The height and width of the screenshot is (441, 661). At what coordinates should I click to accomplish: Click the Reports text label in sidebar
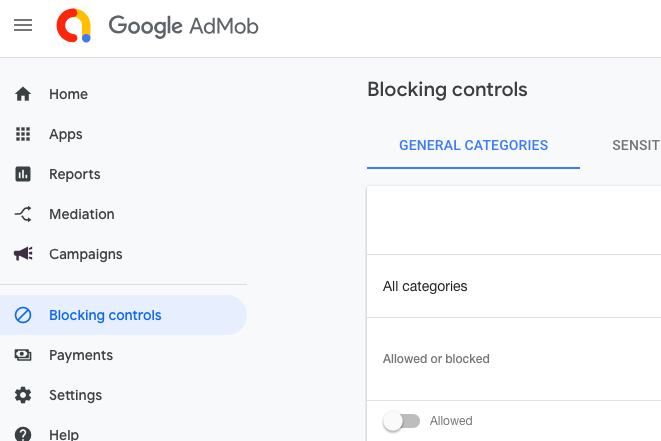click(75, 174)
